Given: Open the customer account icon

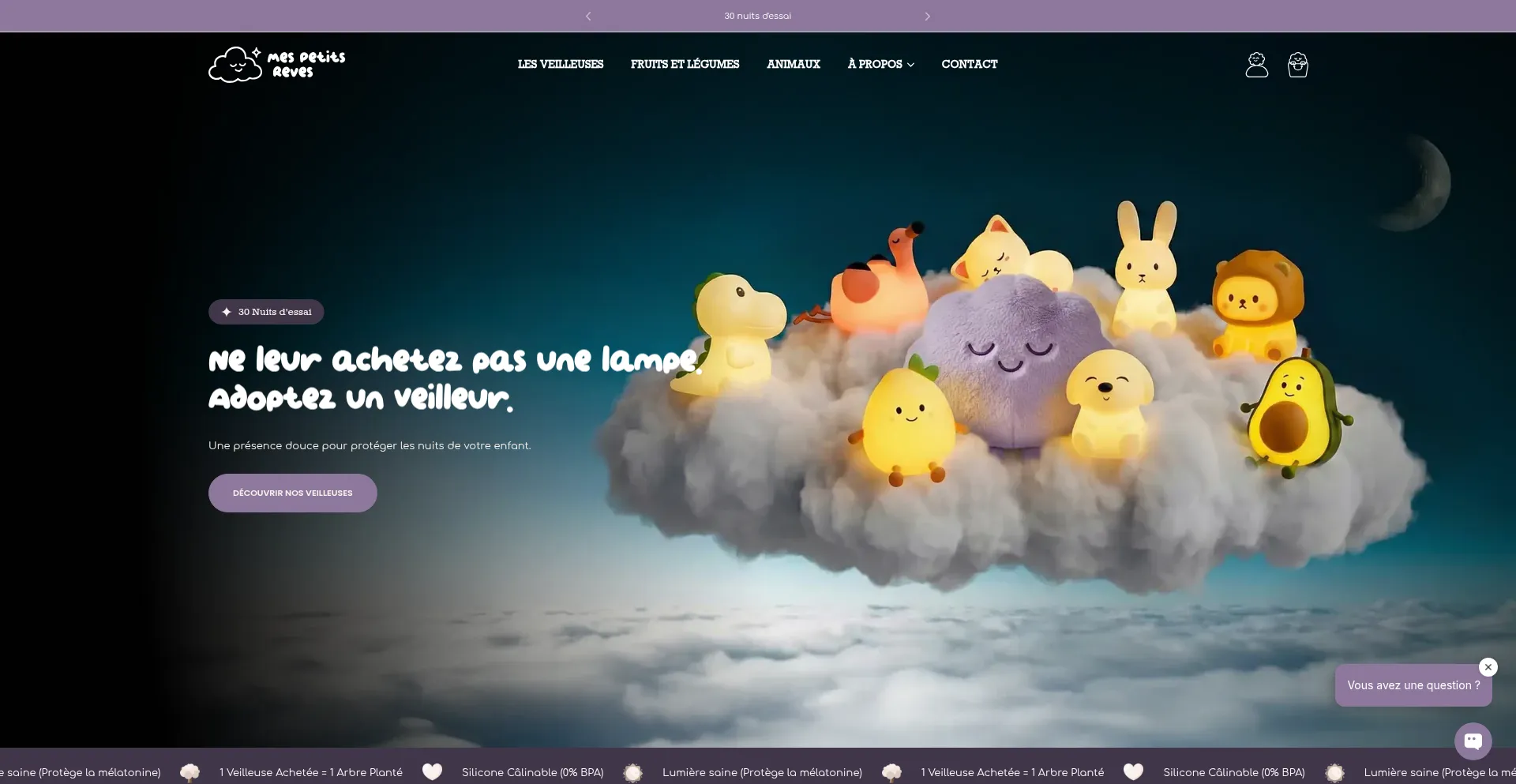Looking at the screenshot, I should [1256, 65].
